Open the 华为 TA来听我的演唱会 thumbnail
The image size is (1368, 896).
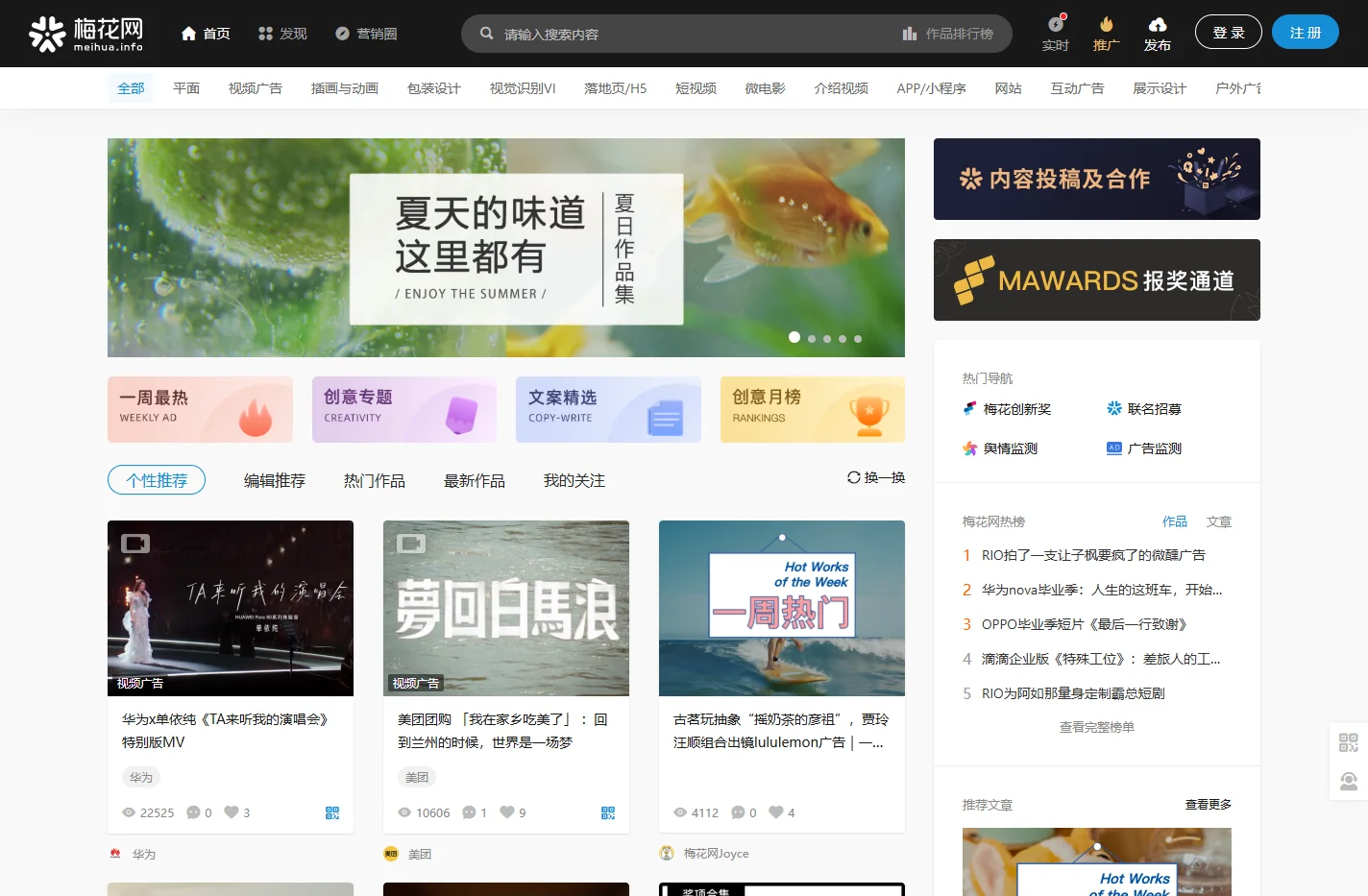(231, 608)
